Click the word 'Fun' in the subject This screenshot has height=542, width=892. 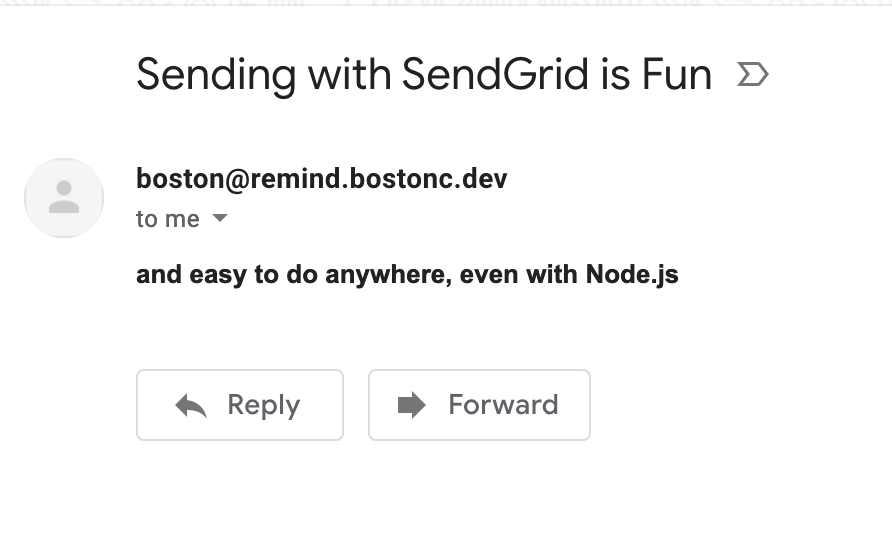(677, 74)
